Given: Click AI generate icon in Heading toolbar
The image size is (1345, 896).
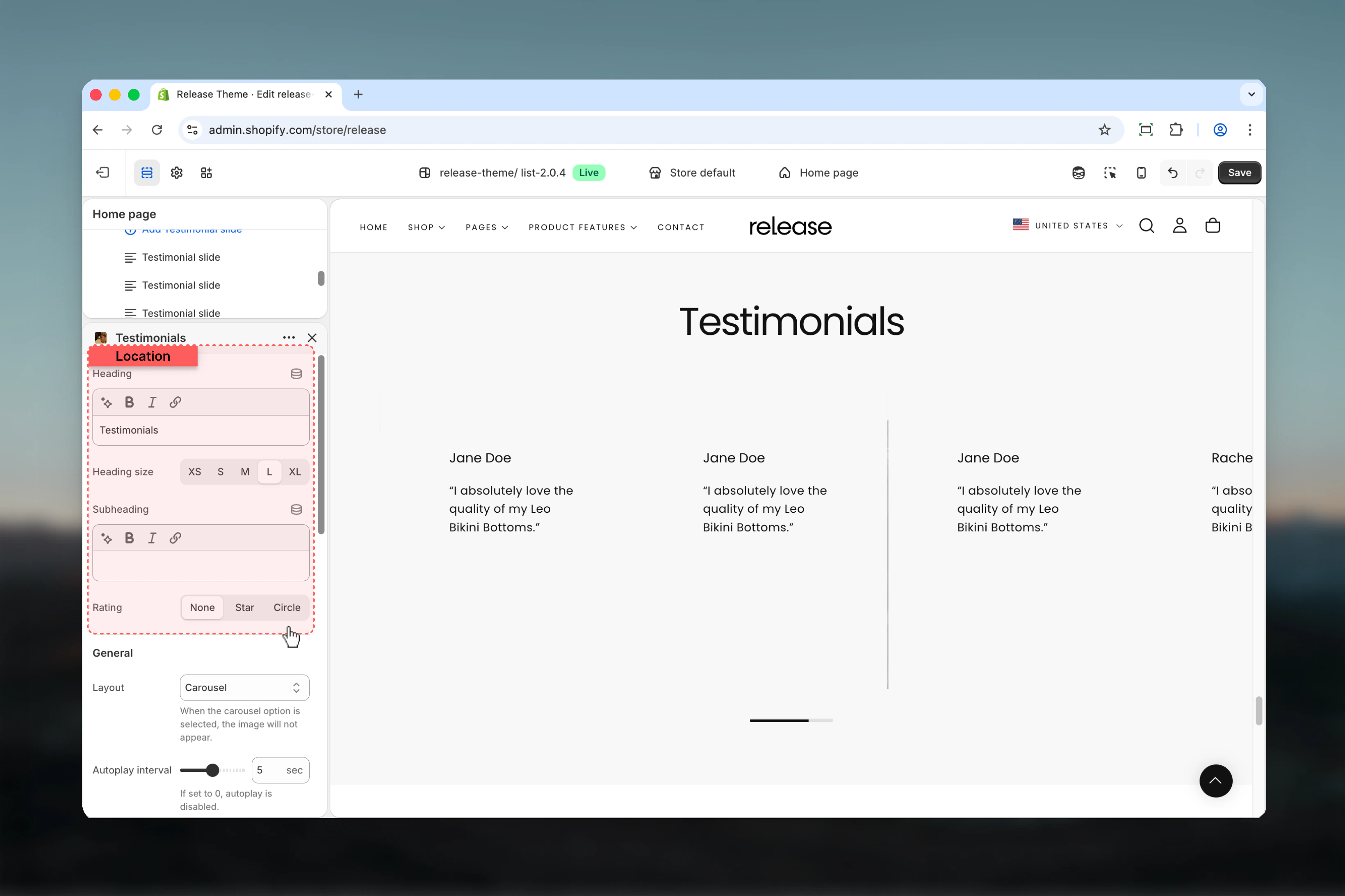Looking at the screenshot, I should click(106, 402).
